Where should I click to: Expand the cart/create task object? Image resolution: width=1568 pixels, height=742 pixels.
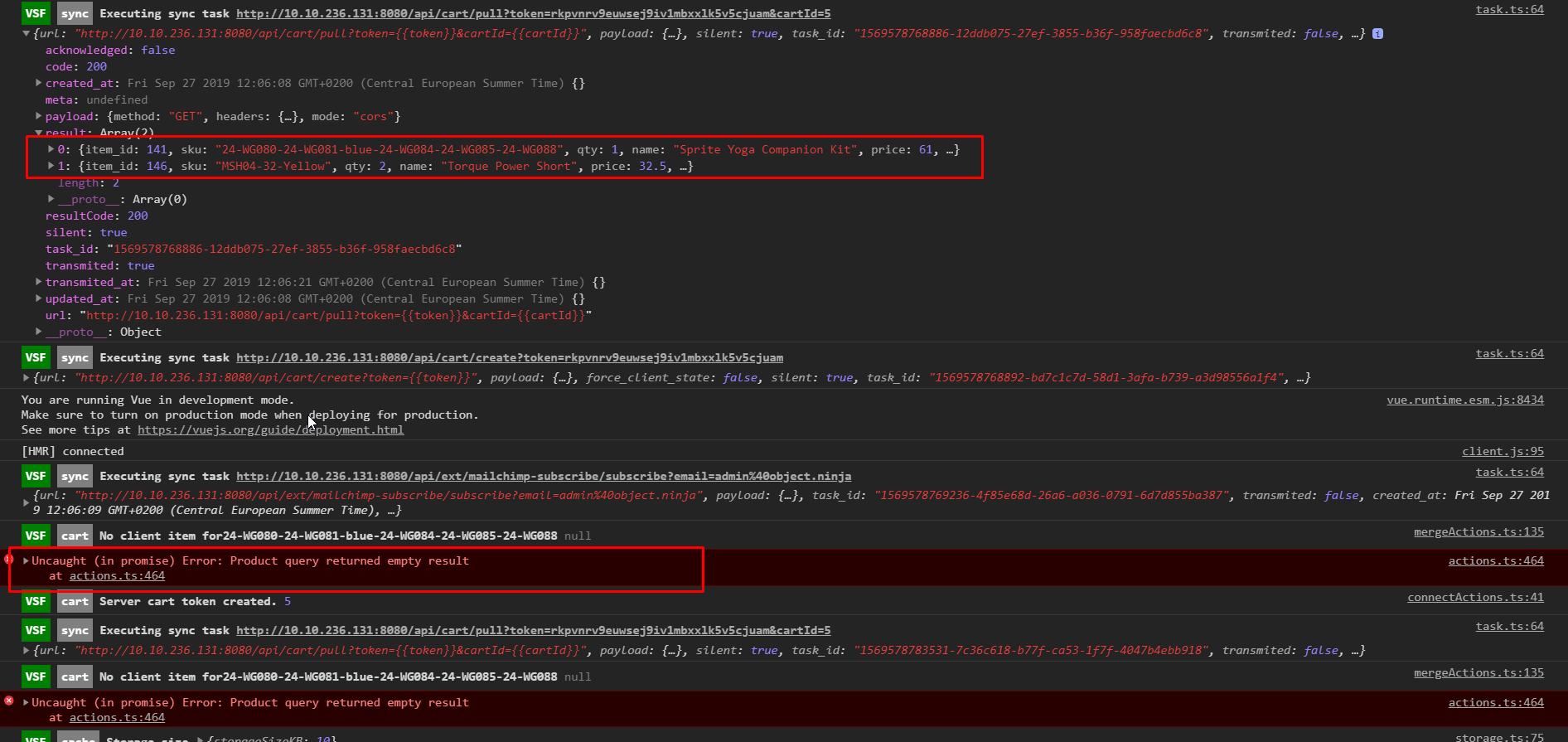(x=26, y=377)
